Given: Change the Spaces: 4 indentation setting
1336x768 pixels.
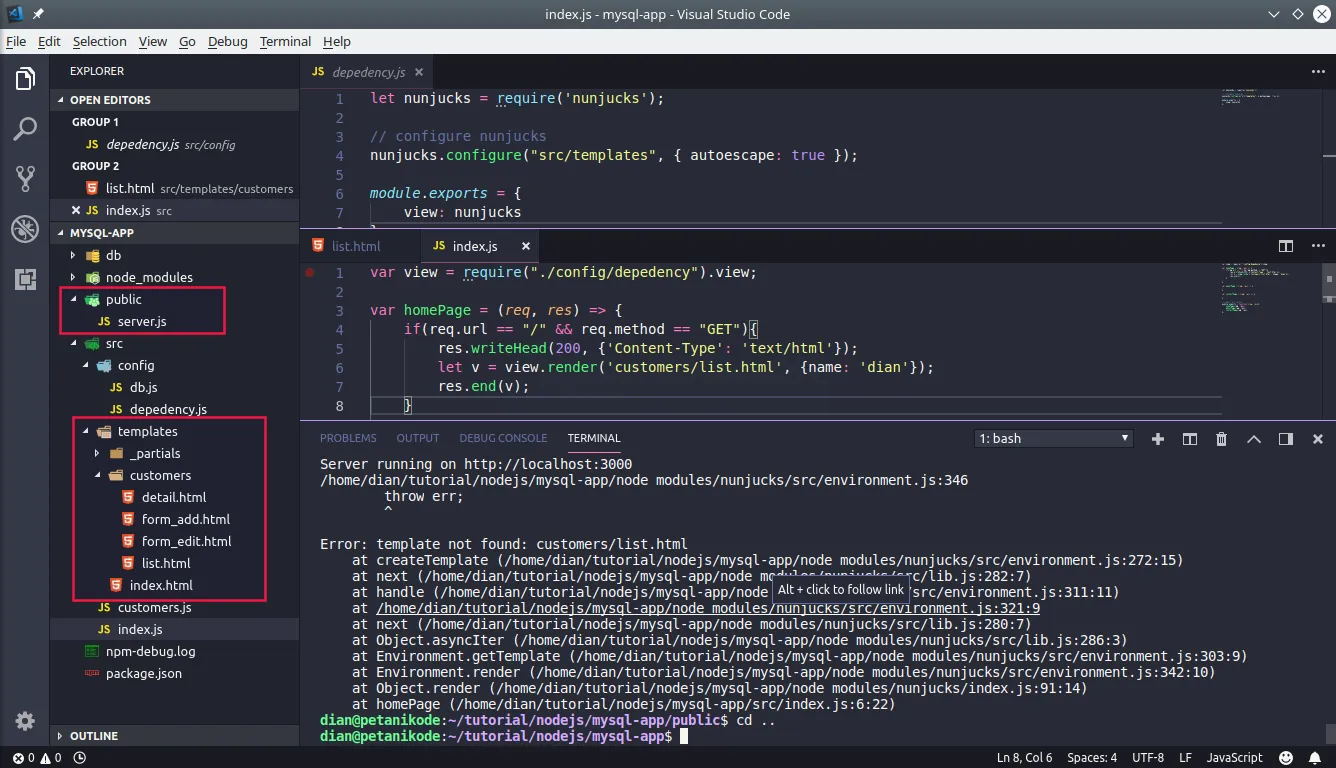Looking at the screenshot, I should [1092, 758].
